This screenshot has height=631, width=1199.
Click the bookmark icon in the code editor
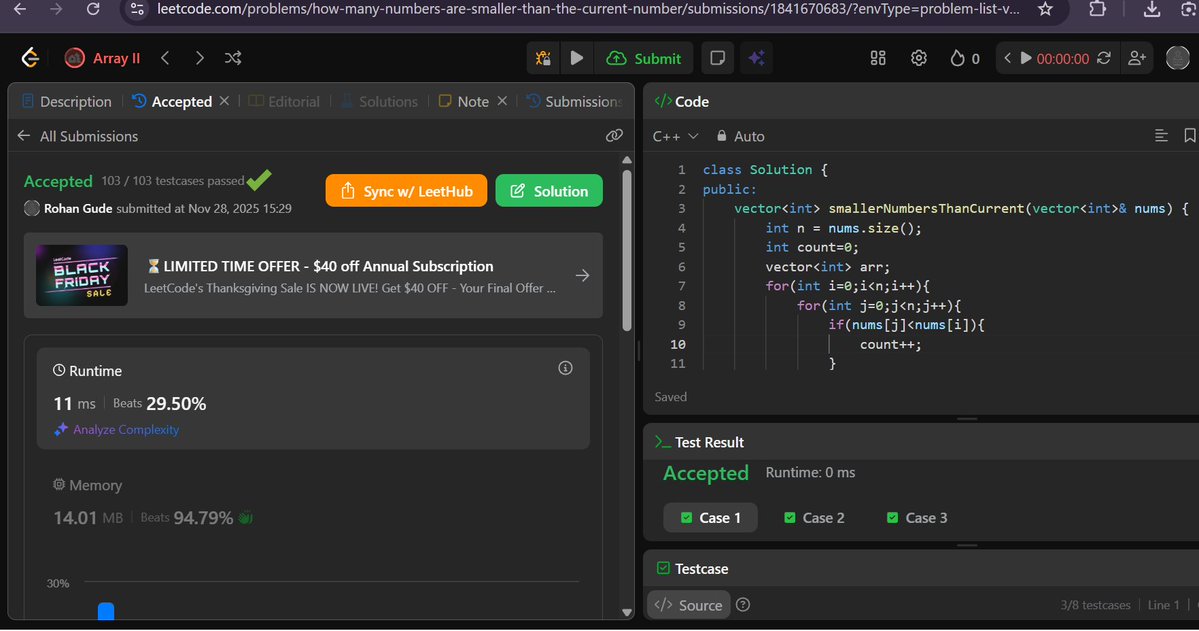[x=1188, y=136]
